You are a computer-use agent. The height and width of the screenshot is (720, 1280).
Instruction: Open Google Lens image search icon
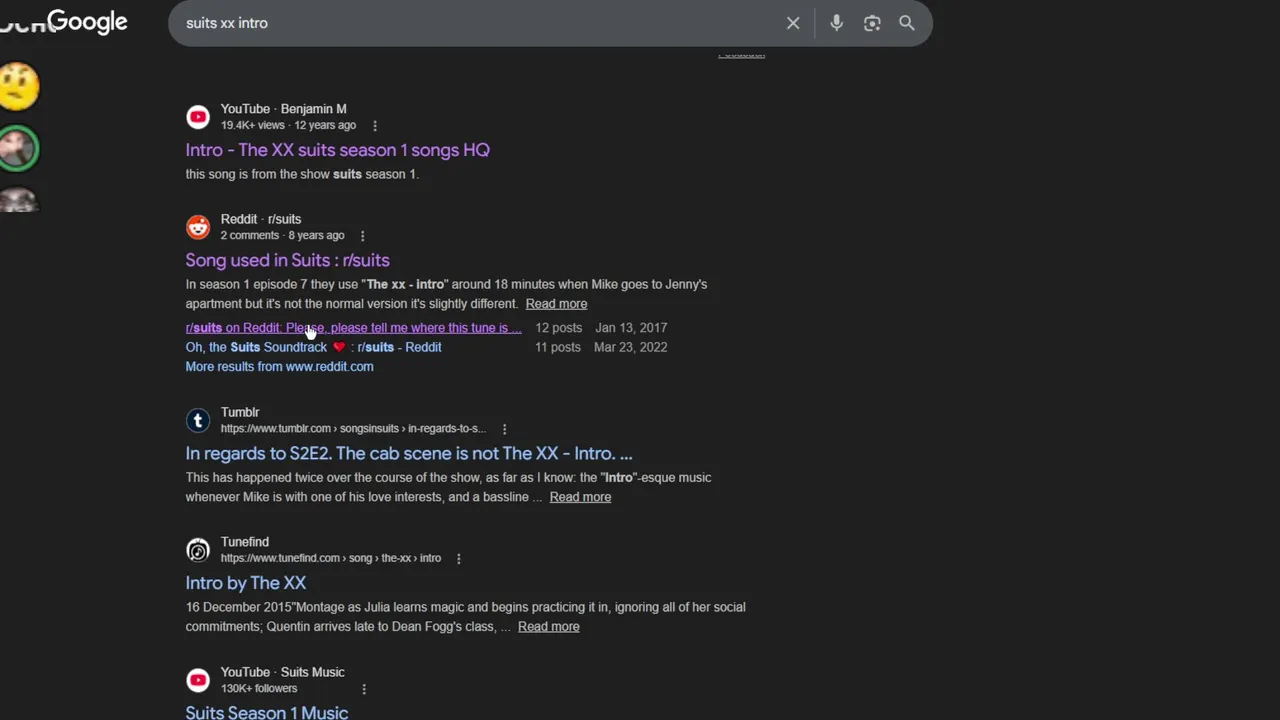(872, 23)
